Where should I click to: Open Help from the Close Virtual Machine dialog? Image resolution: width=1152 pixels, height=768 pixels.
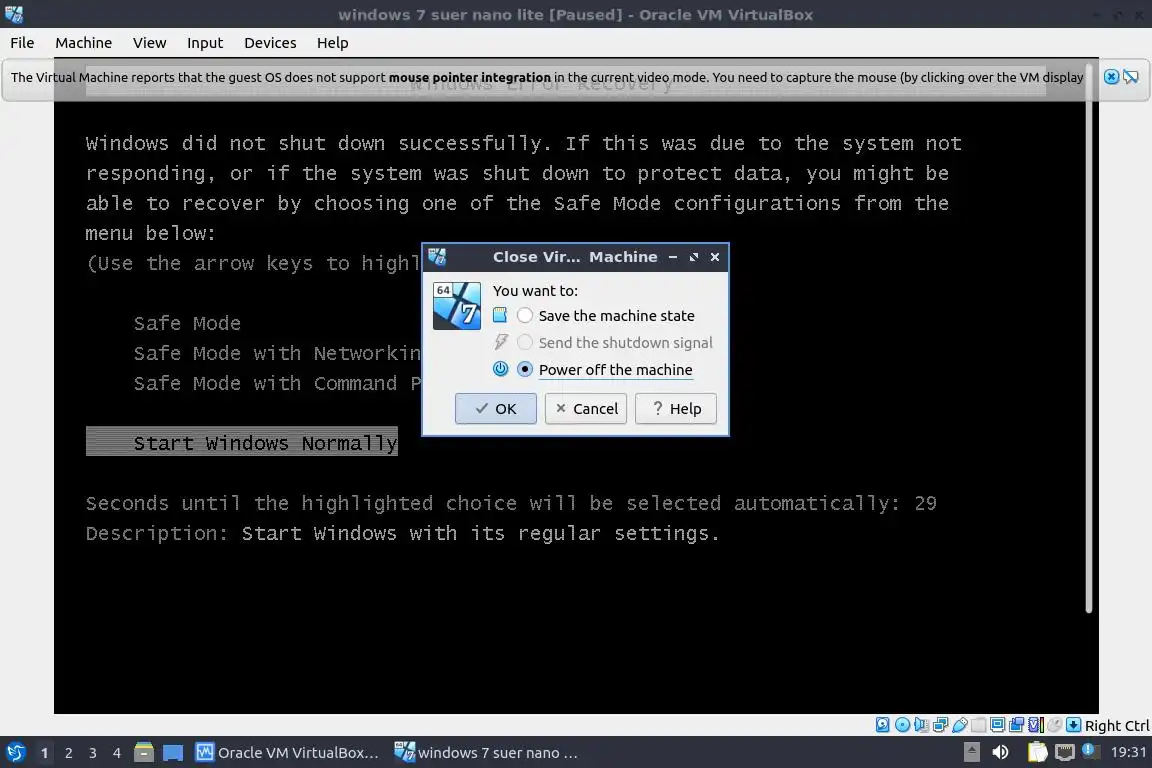coord(676,409)
